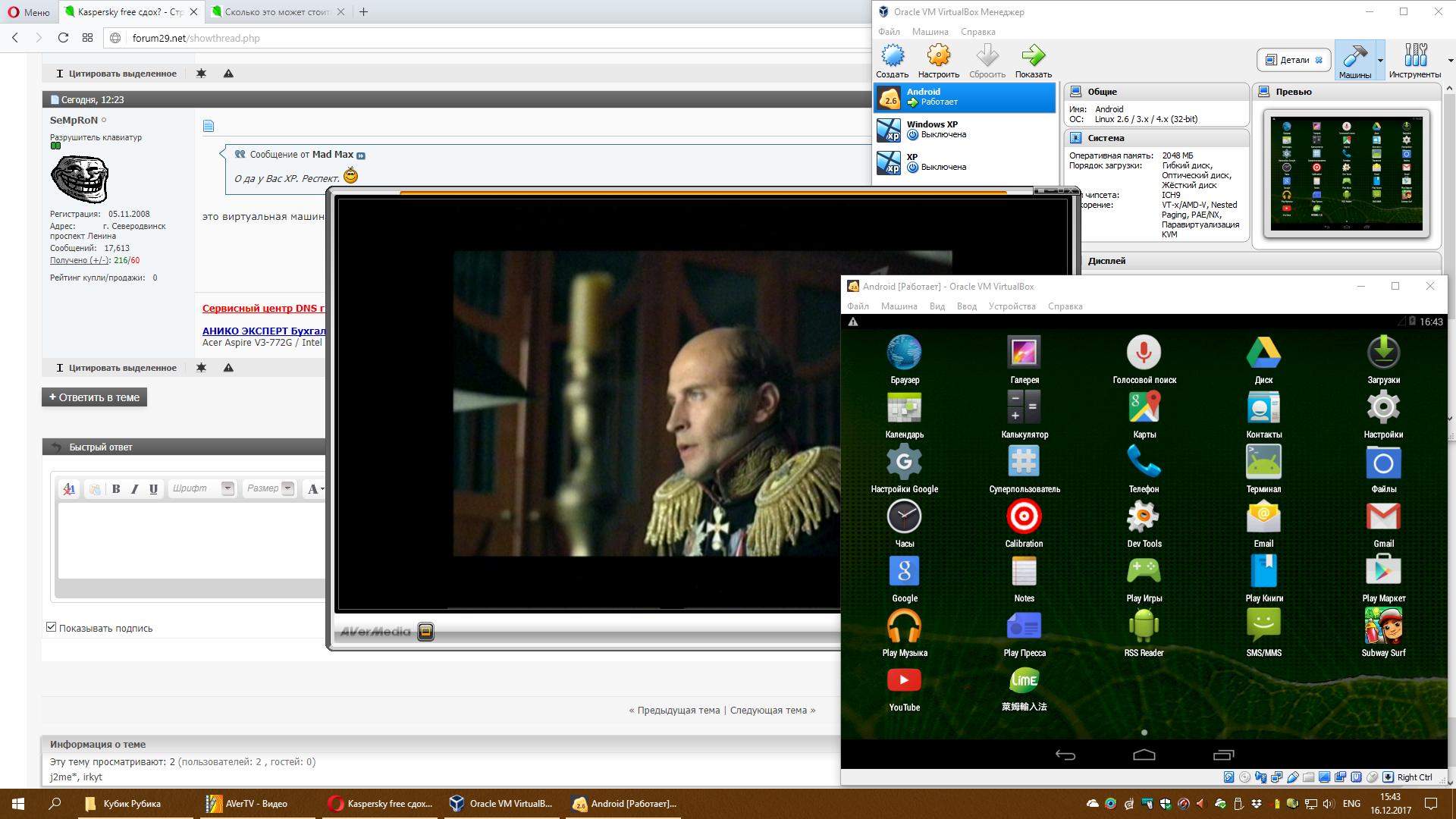The image size is (1456, 819).
Task: Open Сервисный центр DNS link
Action: [263, 309]
